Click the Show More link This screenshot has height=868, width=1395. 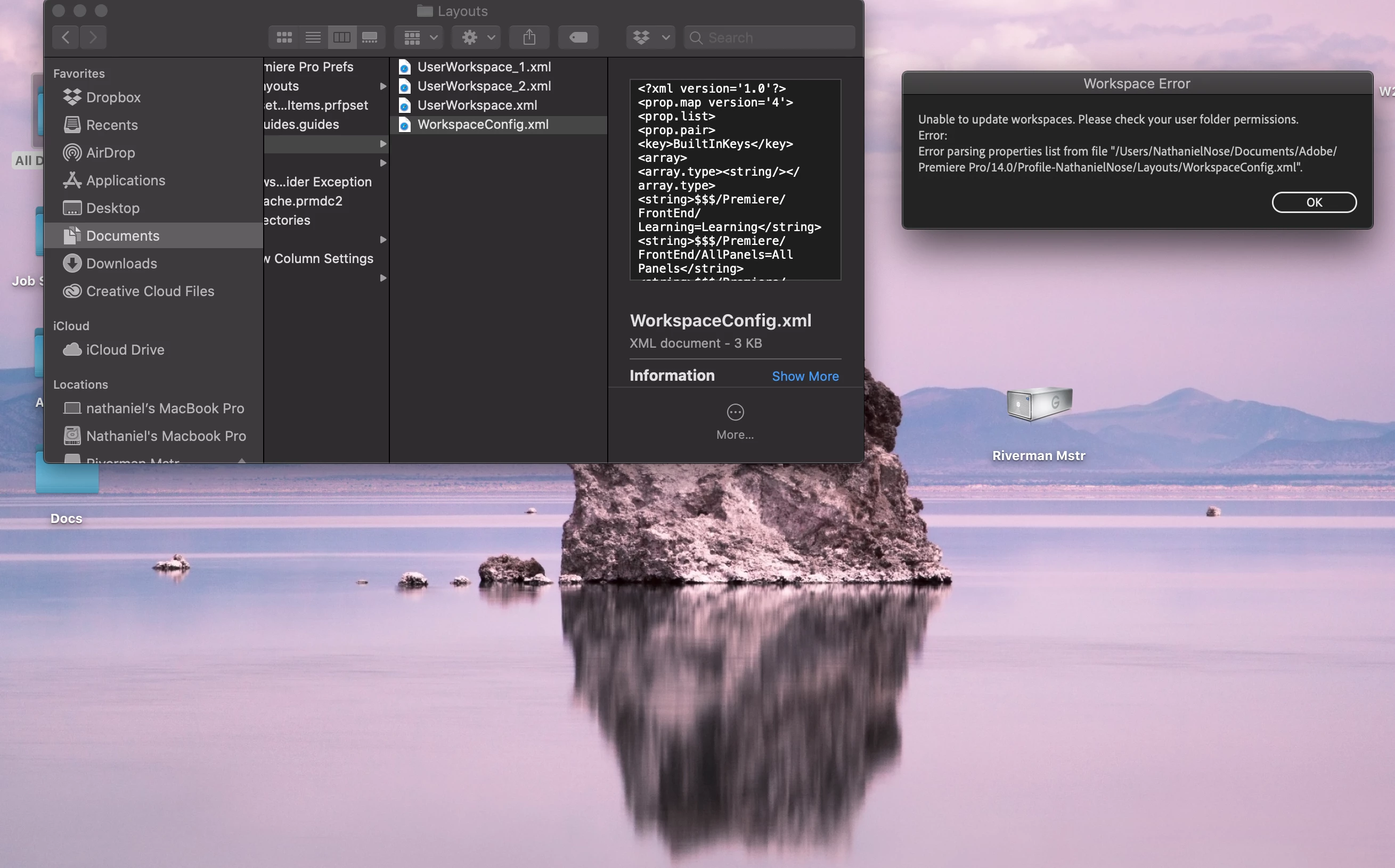(805, 376)
